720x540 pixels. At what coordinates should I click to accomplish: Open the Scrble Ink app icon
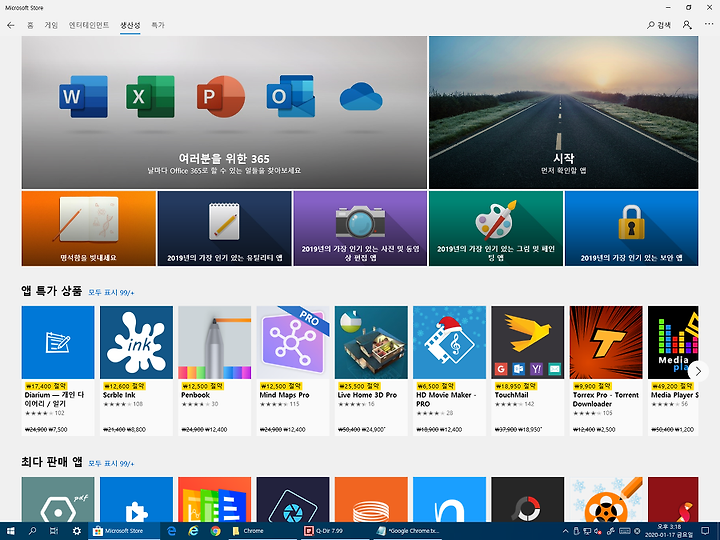[x=136, y=343]
